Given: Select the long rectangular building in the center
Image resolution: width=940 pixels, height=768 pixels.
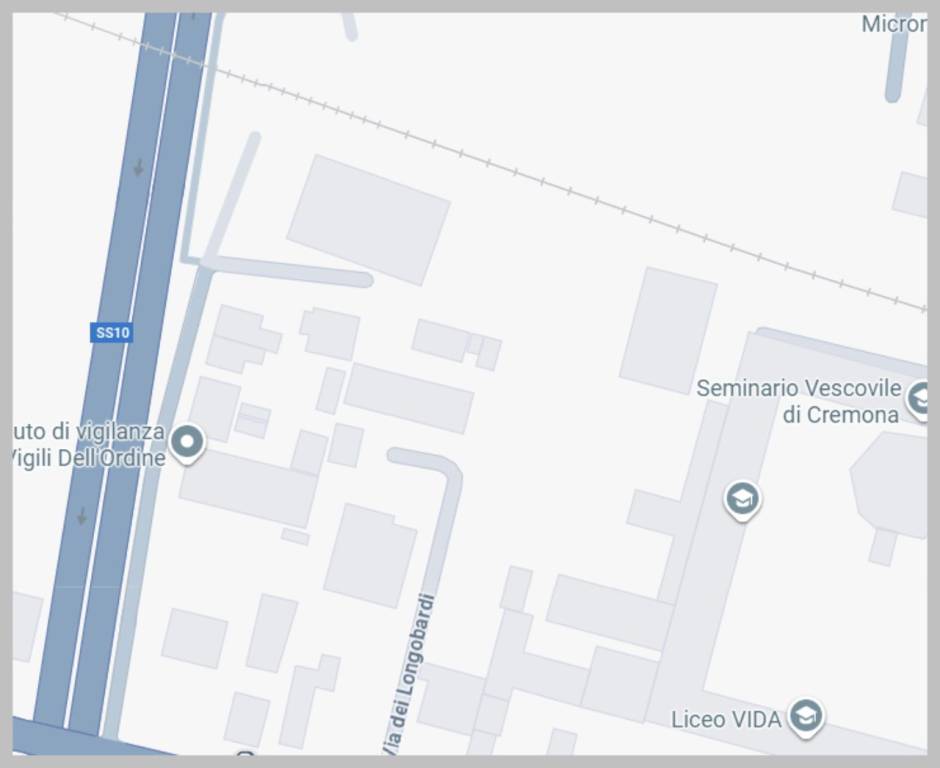Looking at the screenshot, I should pos(409,398).
